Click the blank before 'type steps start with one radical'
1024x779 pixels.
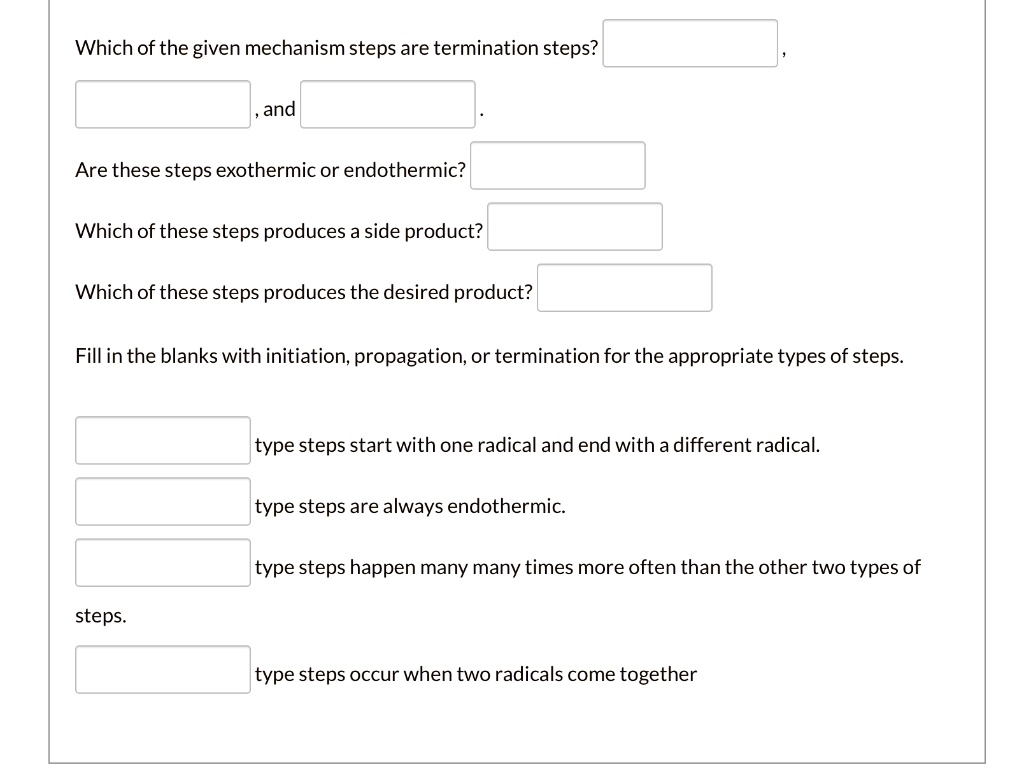point(162,440)
